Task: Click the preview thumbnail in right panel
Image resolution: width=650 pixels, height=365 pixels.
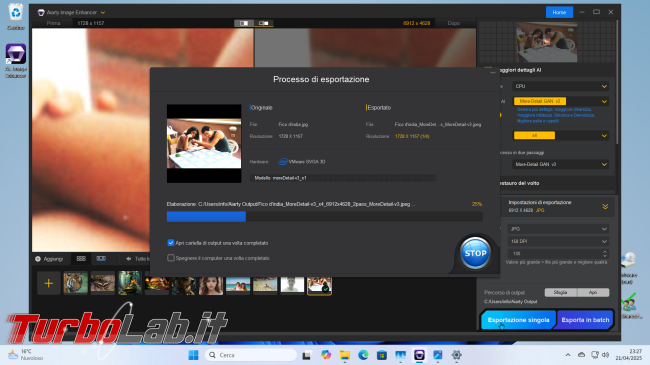Action: [546, 42]
